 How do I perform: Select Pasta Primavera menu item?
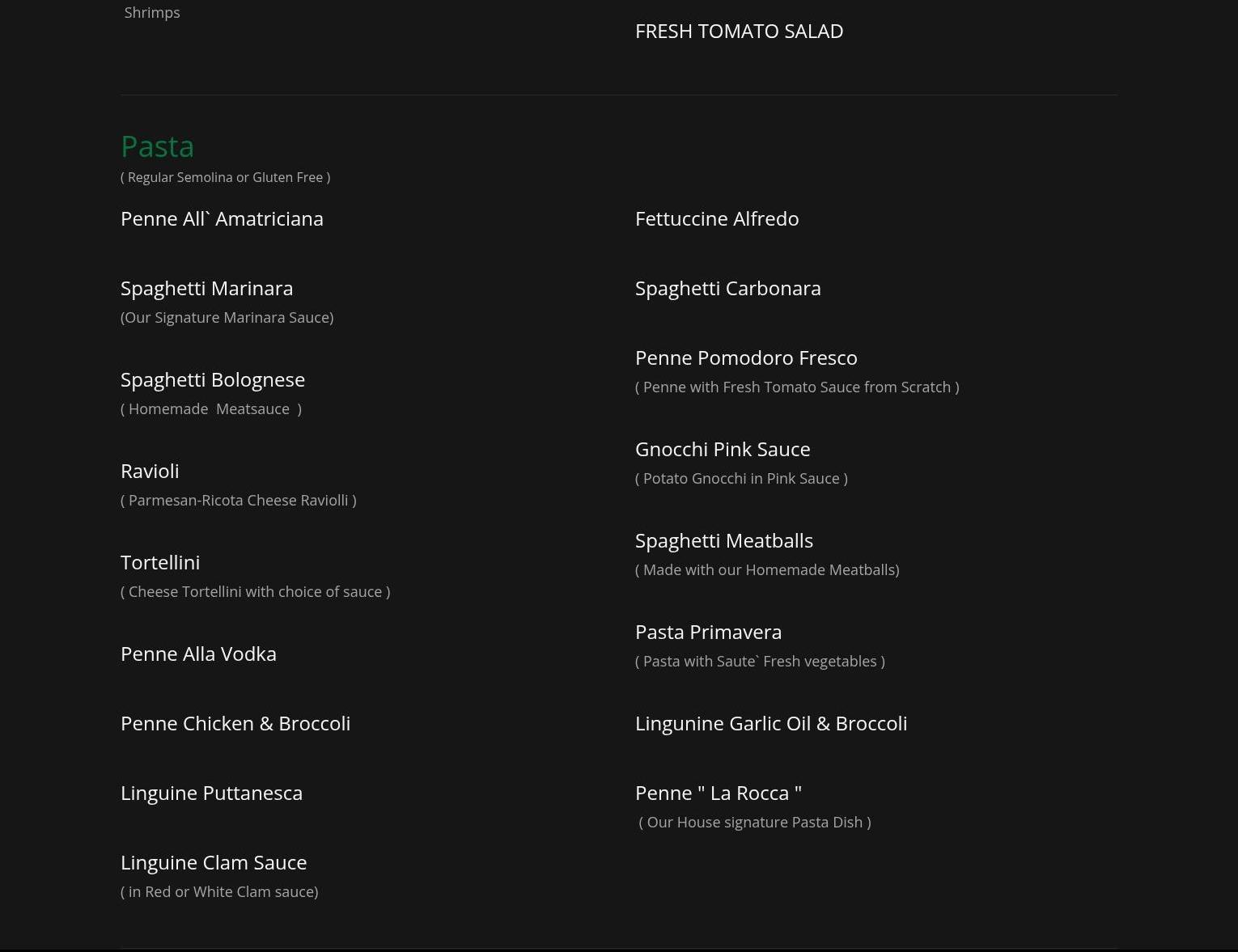coord(708,633)
